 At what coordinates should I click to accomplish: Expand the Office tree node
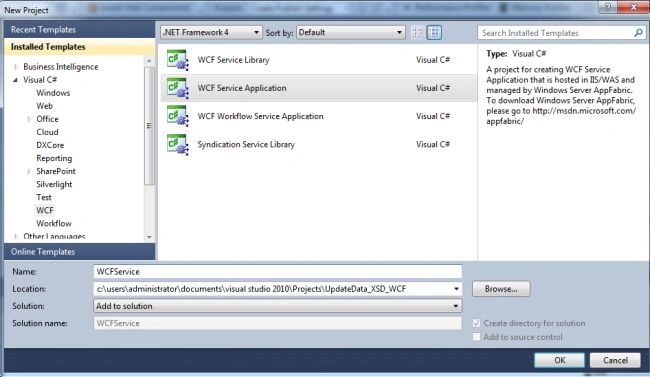click(x=29, y=119)
